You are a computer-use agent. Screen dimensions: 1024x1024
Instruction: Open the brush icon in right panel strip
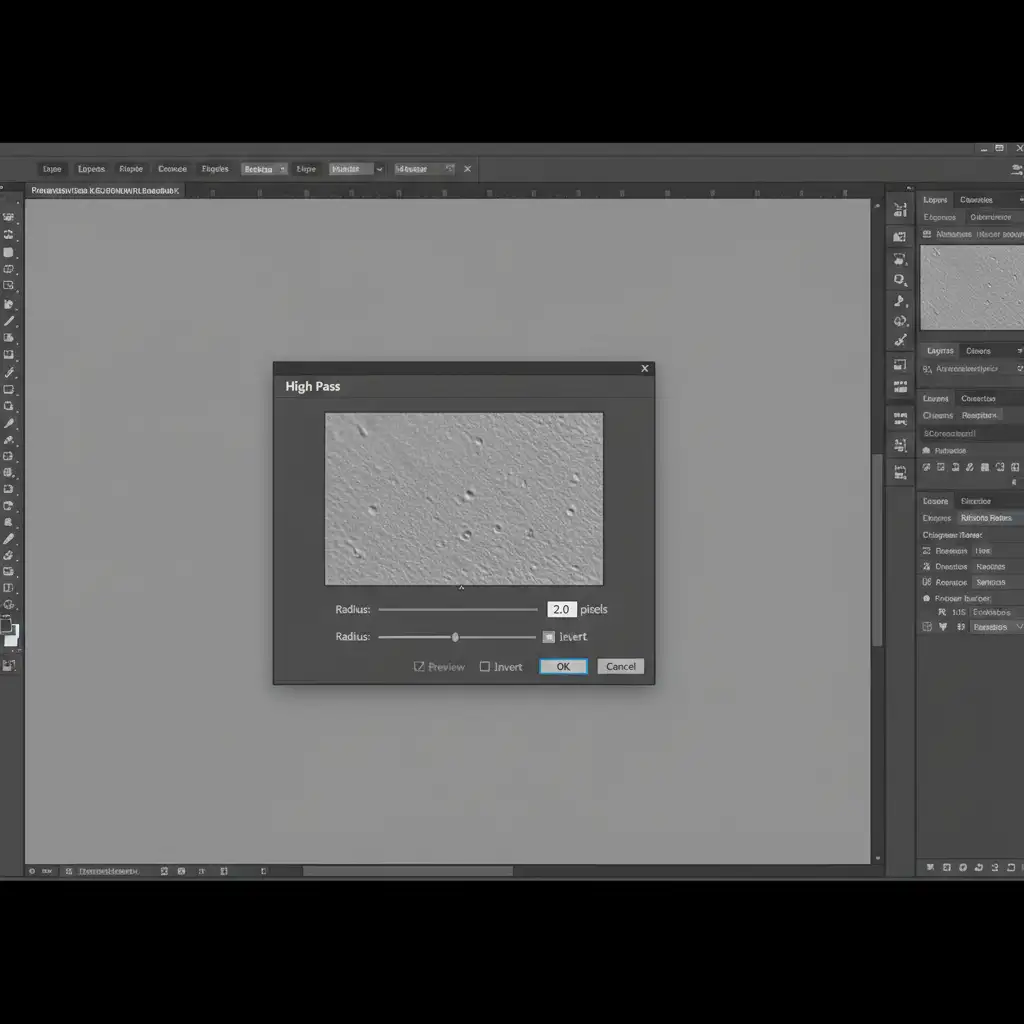[900, 341]
